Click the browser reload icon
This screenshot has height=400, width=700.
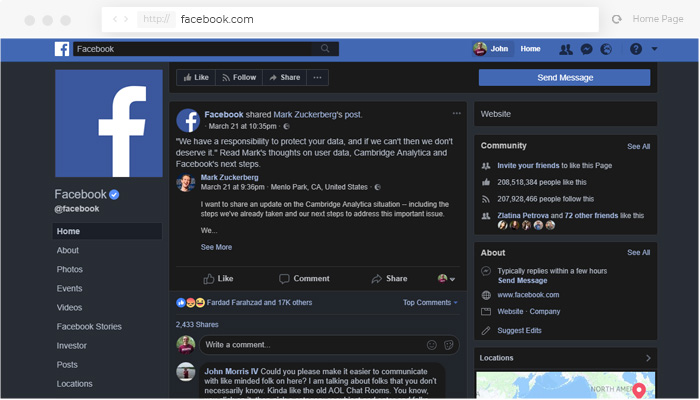pyautogui.click(x=617, y=19)
